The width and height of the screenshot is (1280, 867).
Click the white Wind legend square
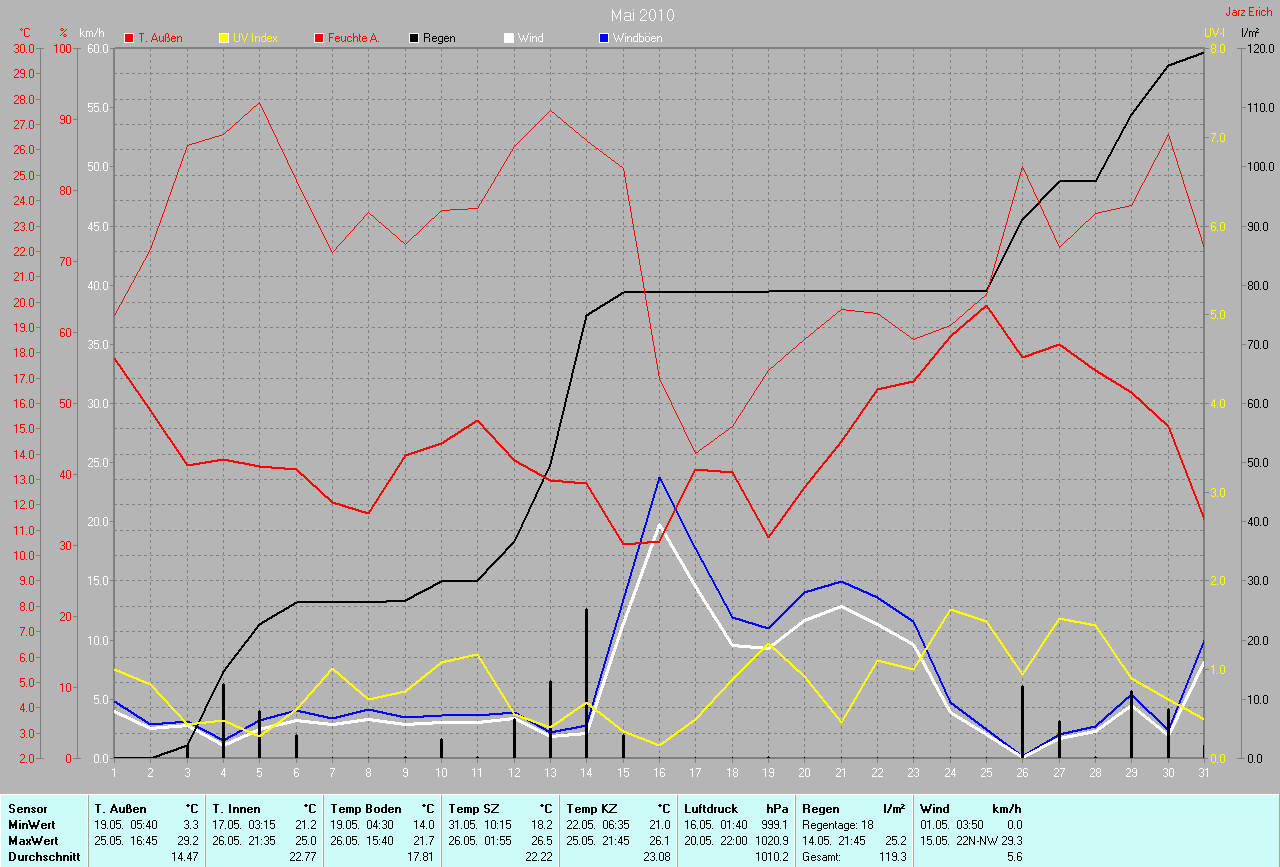(509, 38)
